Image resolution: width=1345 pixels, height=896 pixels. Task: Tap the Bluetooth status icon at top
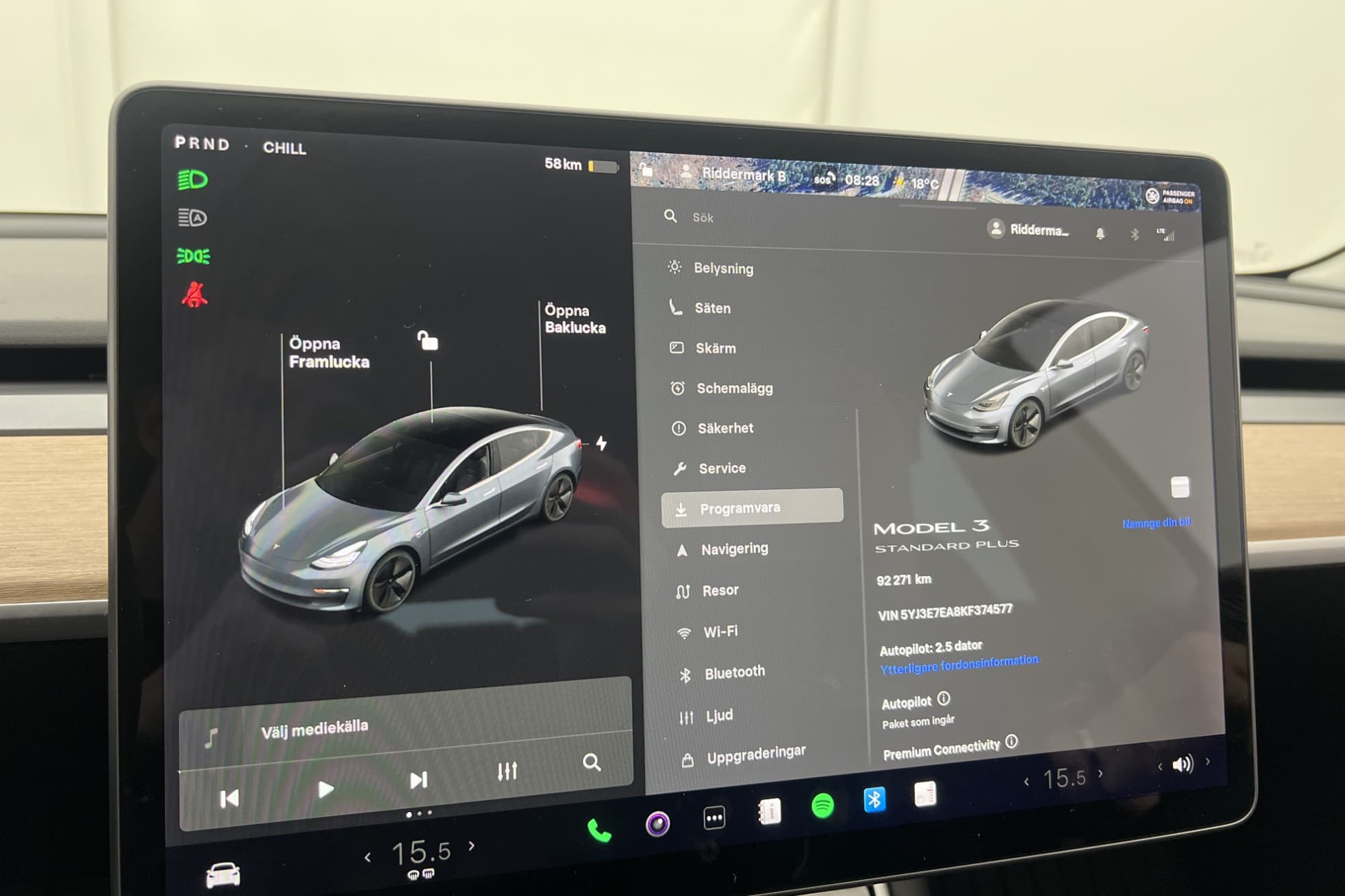pos(1135,235)
